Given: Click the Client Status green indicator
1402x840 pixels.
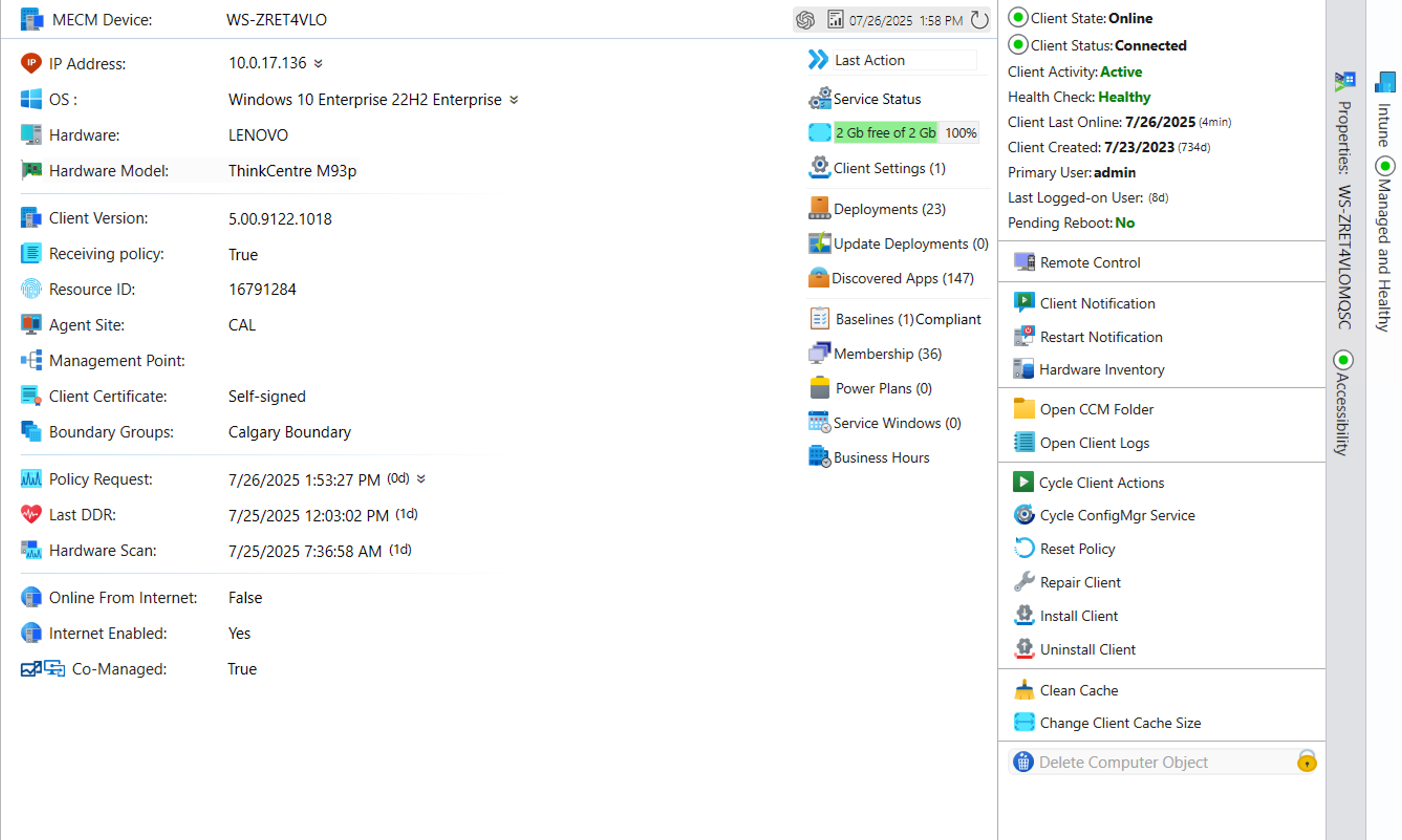Looking at the screenshot, I should click(x=1018, y=44).
